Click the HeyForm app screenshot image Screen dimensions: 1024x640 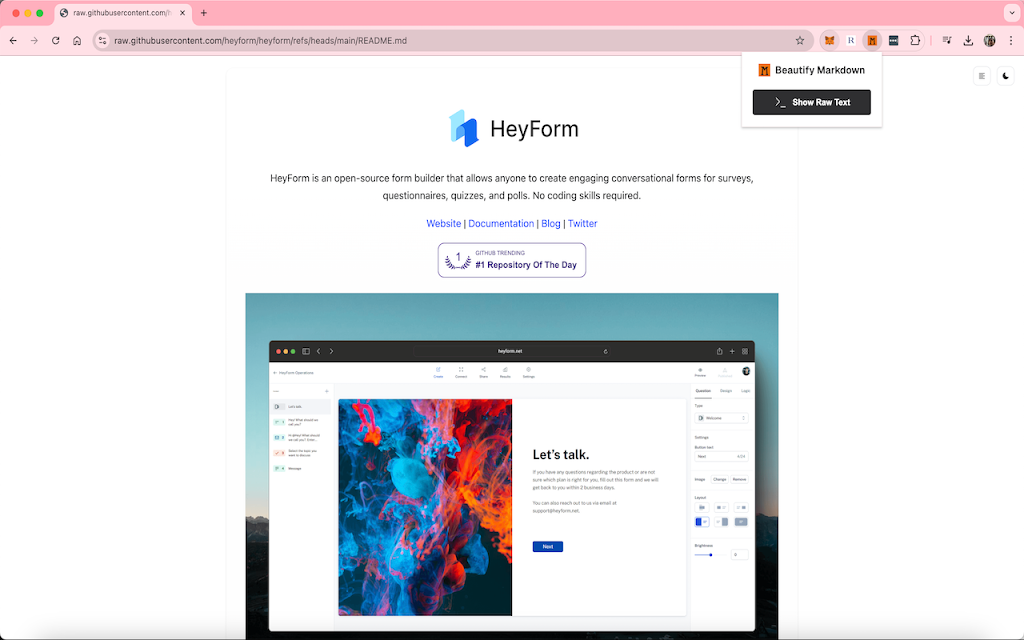pos(512,466)
